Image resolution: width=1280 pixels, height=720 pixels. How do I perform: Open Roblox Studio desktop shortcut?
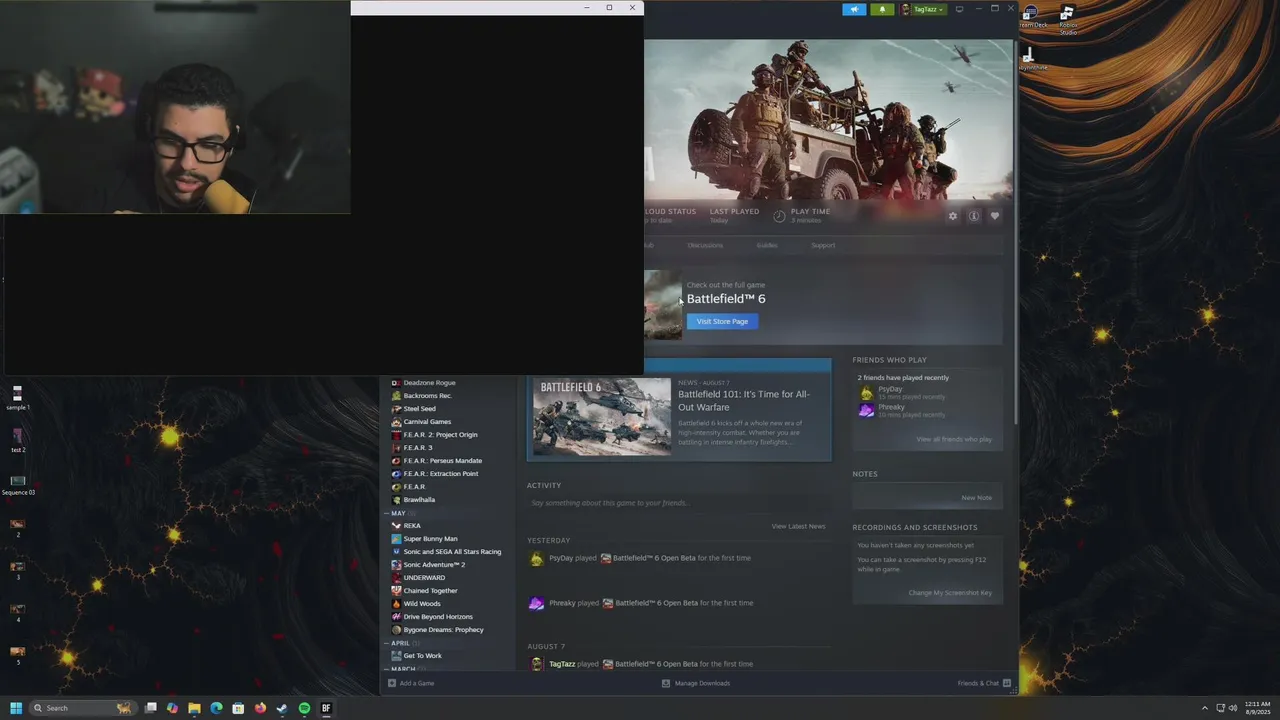[x=1067, y=20]
